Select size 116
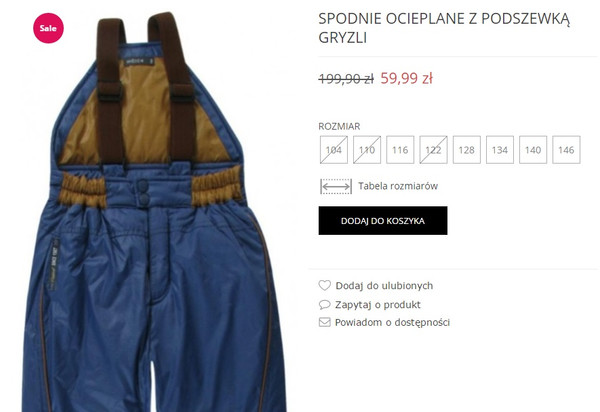The width and height of the screenshot is (600, 412). (400, 150)
